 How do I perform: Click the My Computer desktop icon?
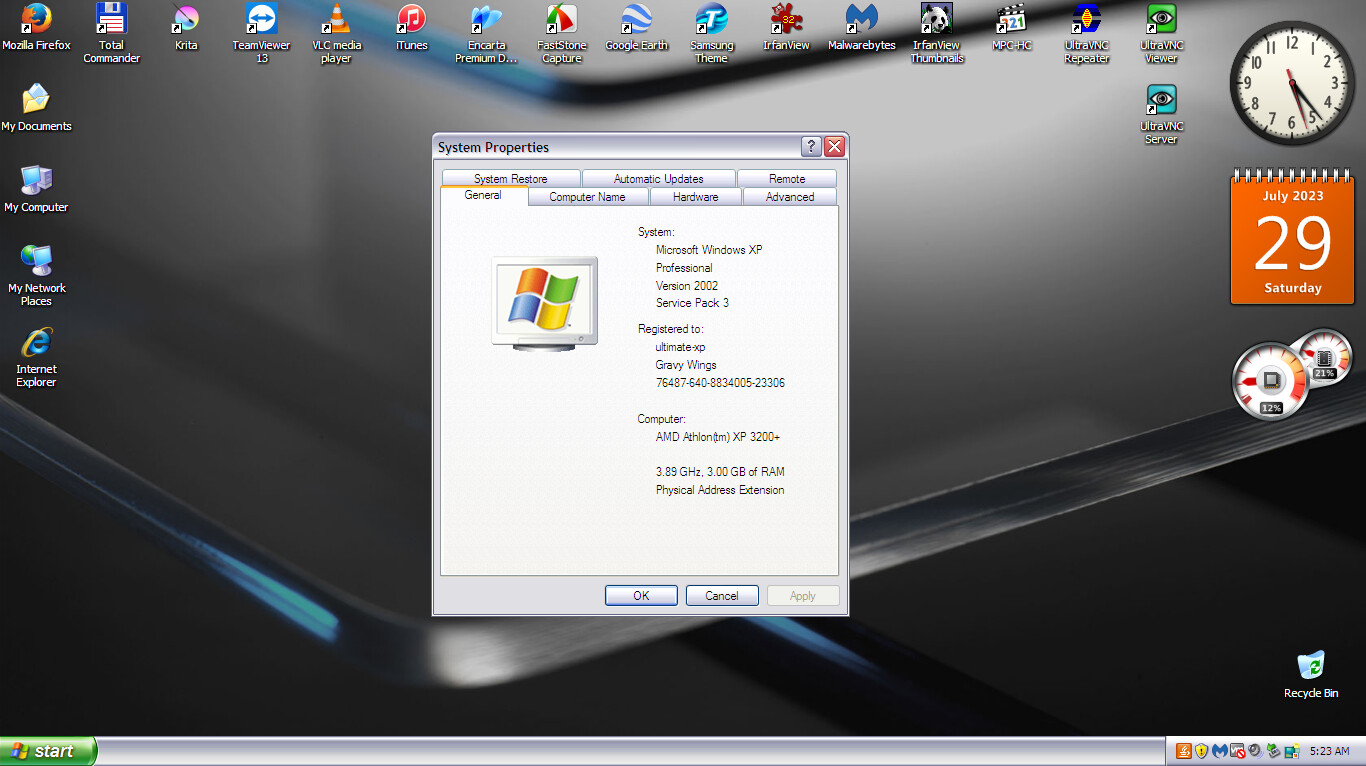pyautogui.click(x=36, y=182)
